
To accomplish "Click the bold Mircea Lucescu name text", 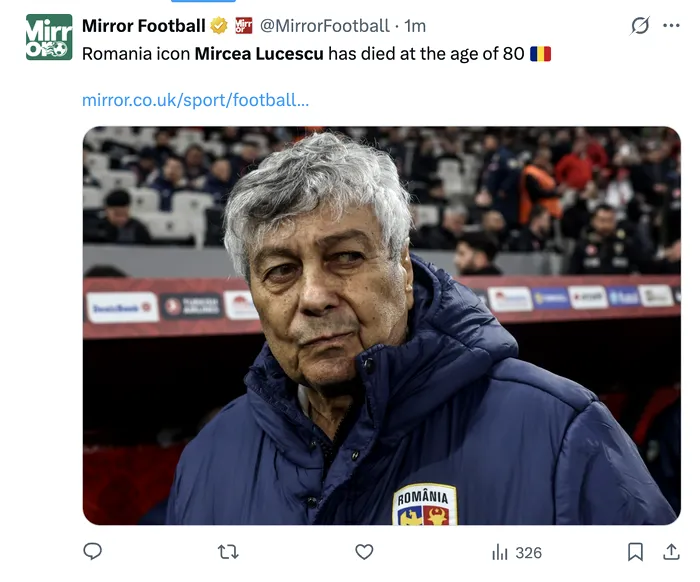I will tap(259, 53).
